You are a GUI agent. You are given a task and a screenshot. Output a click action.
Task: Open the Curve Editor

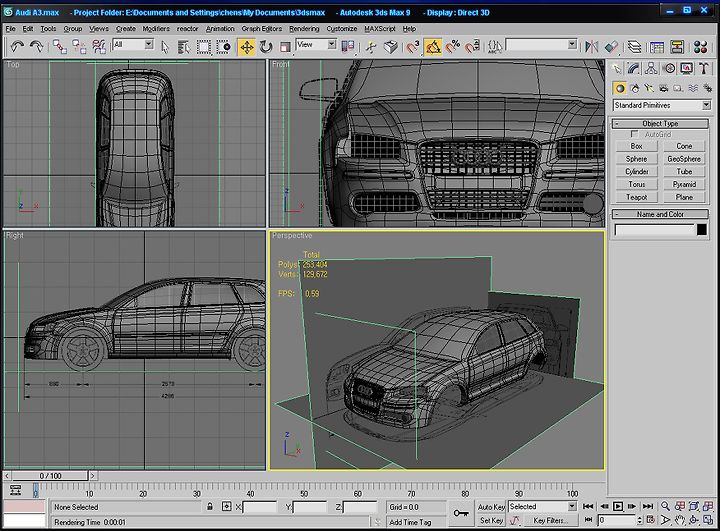point(657,46)
